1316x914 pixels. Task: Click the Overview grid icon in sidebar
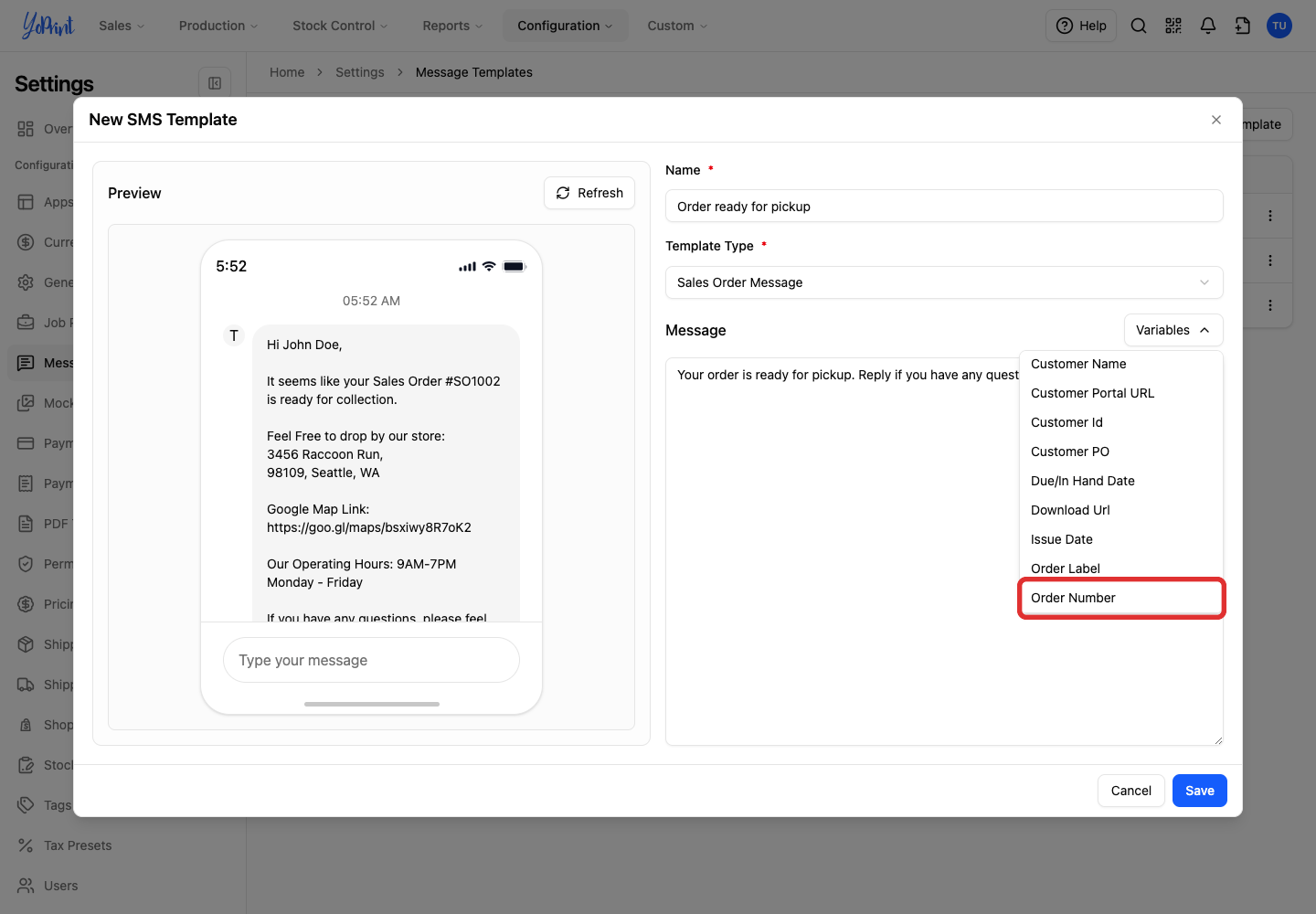26,129
